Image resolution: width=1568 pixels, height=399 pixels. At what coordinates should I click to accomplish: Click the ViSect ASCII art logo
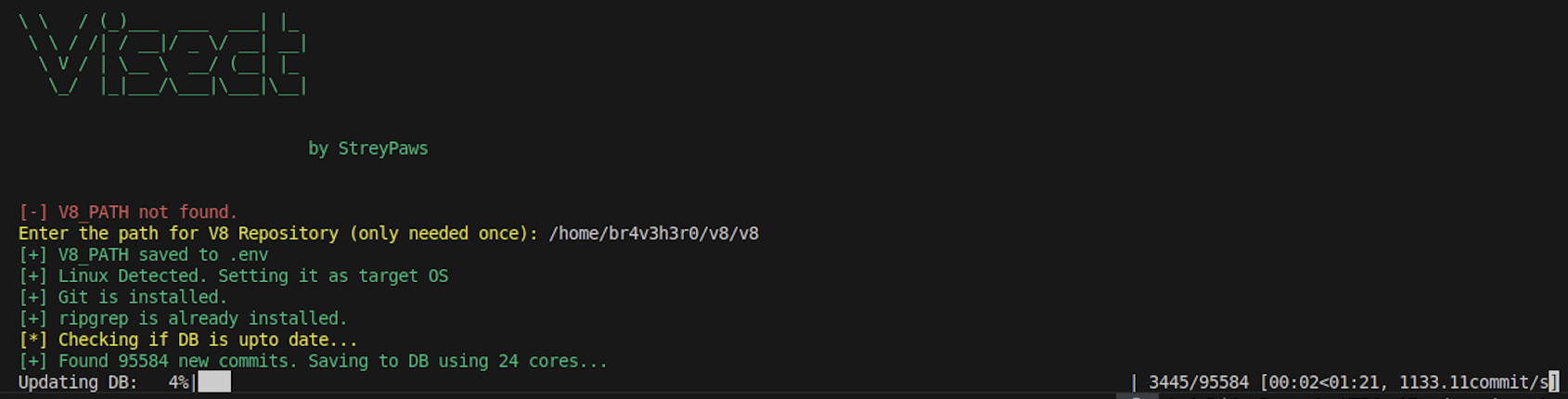coord(162,54)
